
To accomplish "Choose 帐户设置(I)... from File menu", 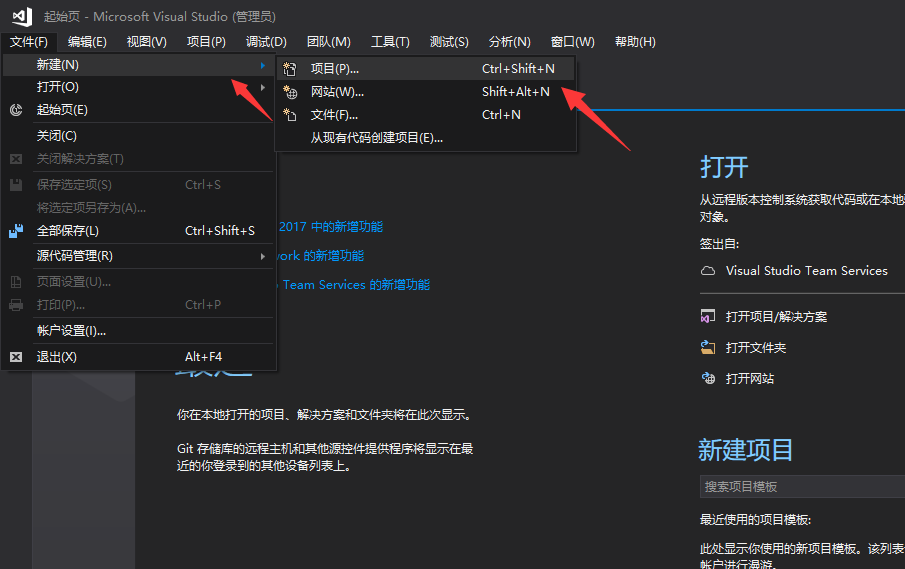I will (x=71, y=331).
